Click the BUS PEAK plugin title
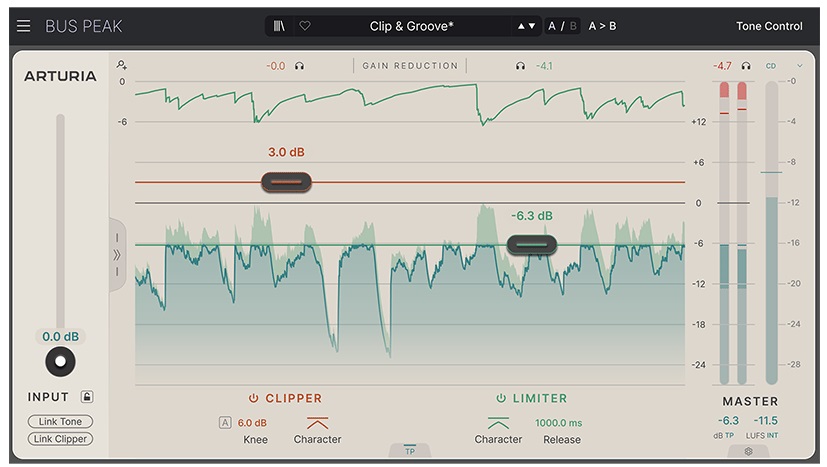The width and height of the screenshot is (827, 467). (x=84, y=26)
